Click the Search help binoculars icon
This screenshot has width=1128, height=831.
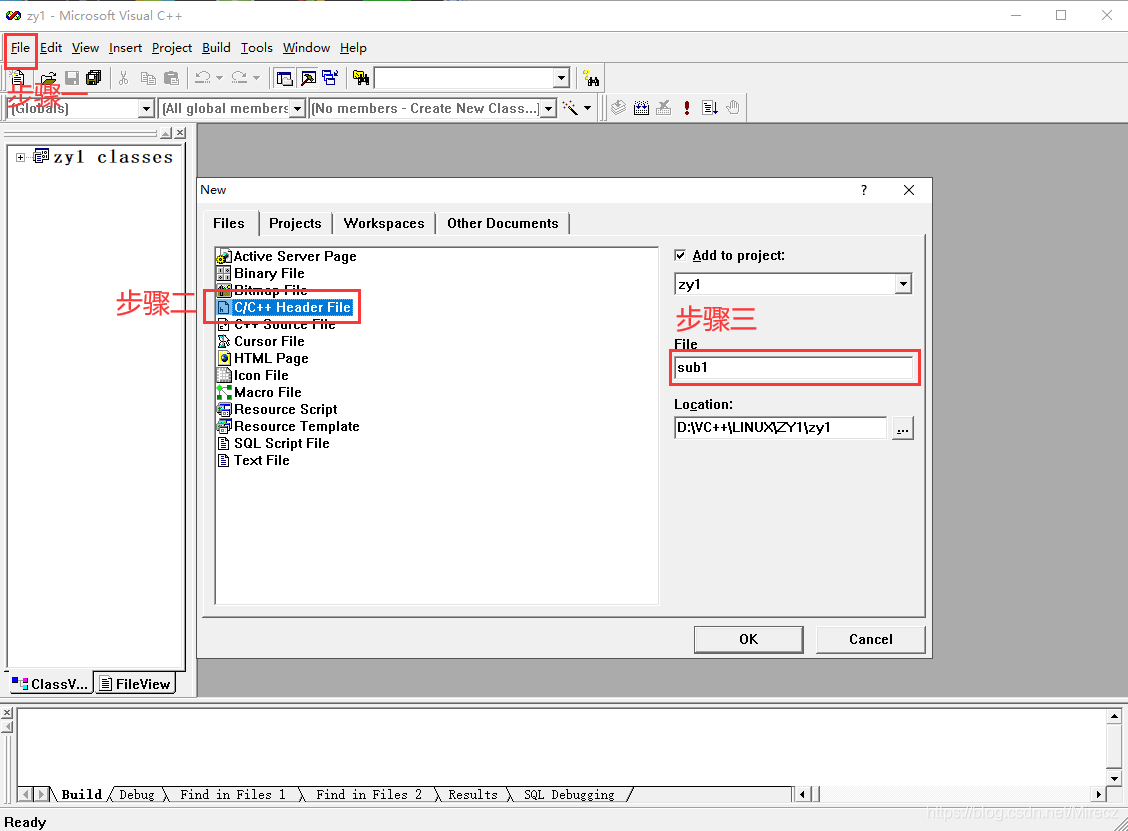click(x=591, y=78)
